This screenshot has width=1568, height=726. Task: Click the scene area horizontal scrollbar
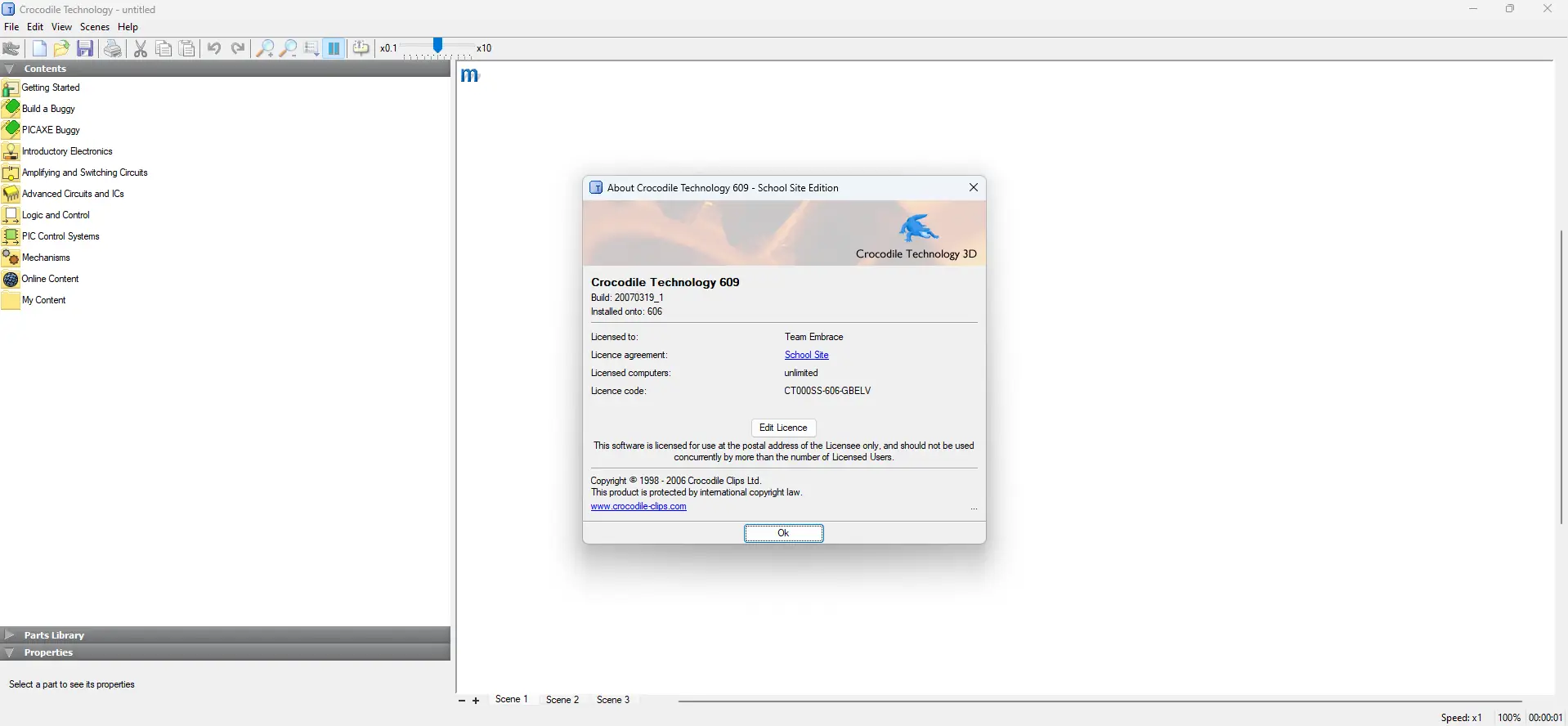click(x=1100, y=701)
